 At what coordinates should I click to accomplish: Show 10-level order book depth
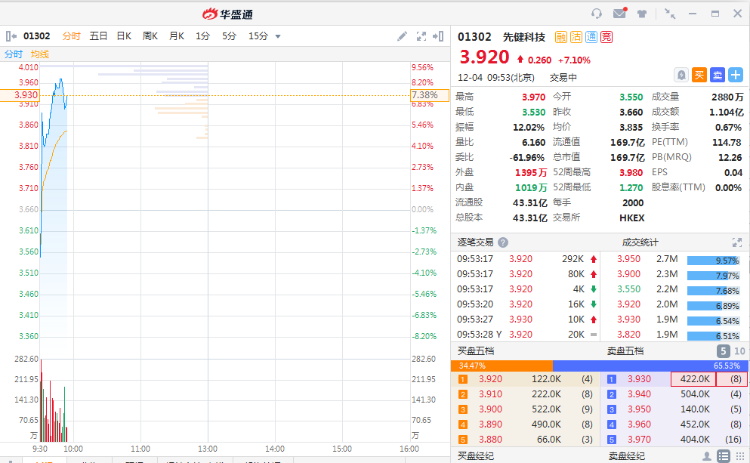pyautogui.click(x=739, y=352)
